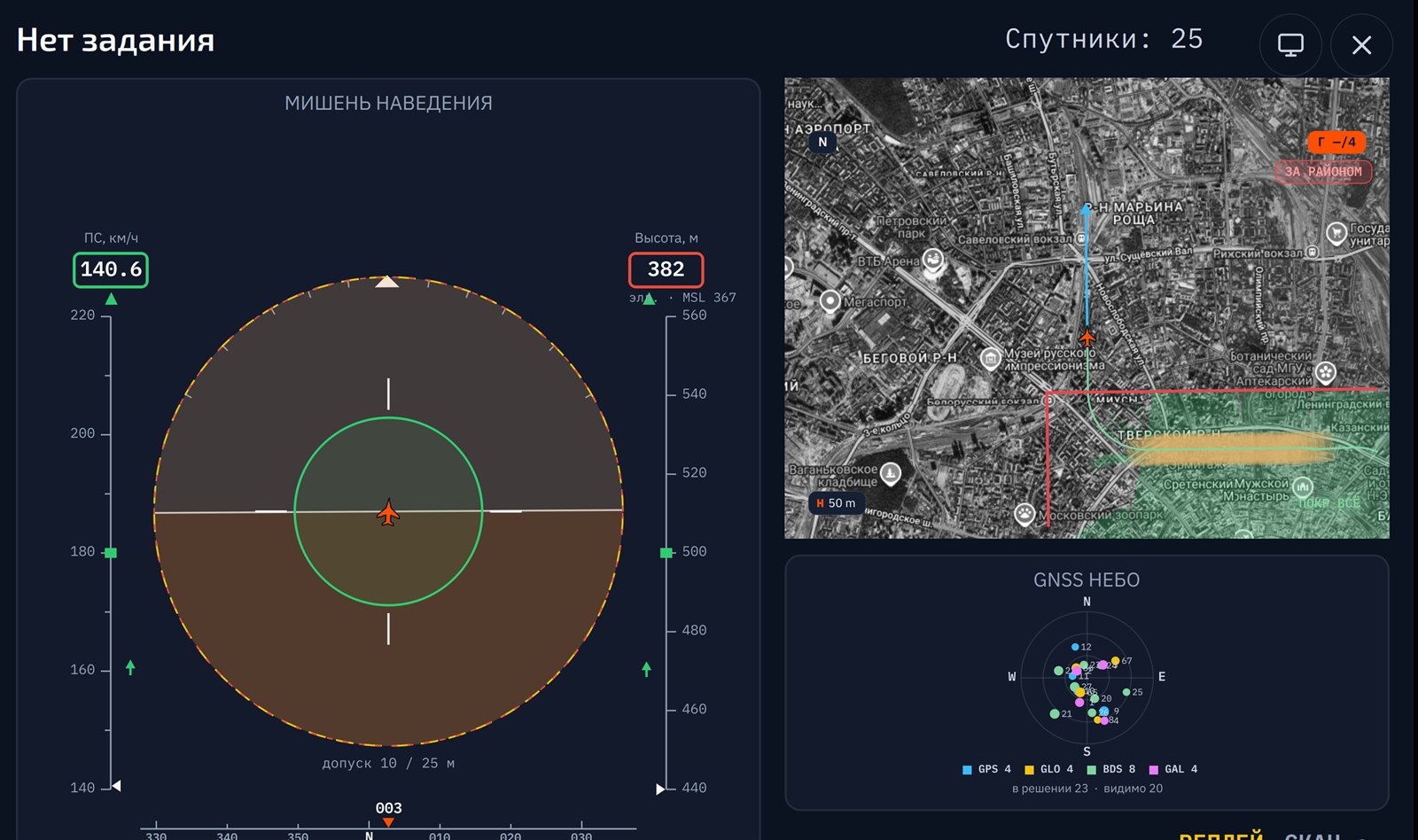Click the в решении 23 · видимо 20 status

pyautogui.click(x=1087, y=789)
